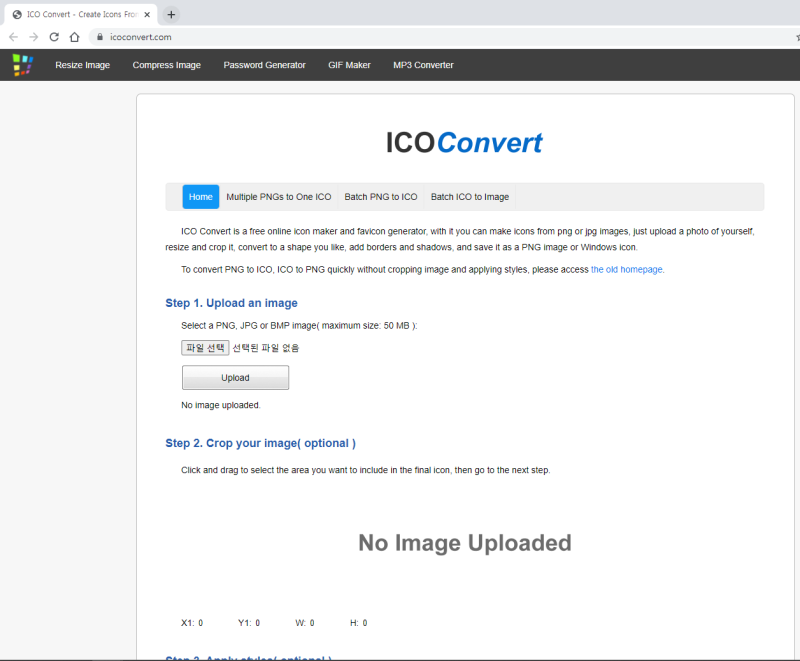Click the 'No image uploaded.' status text

point(220,405)
